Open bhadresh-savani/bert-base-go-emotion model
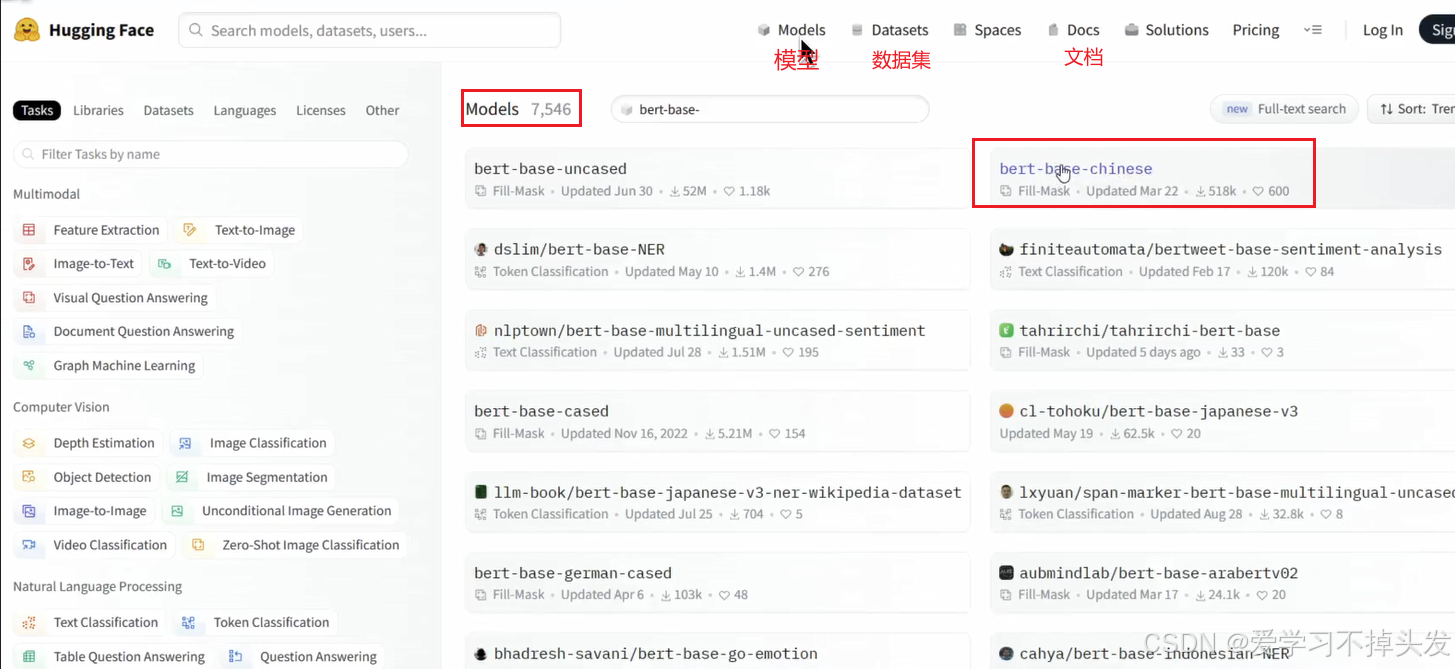 pyautogui.click(x=717, y=651)
